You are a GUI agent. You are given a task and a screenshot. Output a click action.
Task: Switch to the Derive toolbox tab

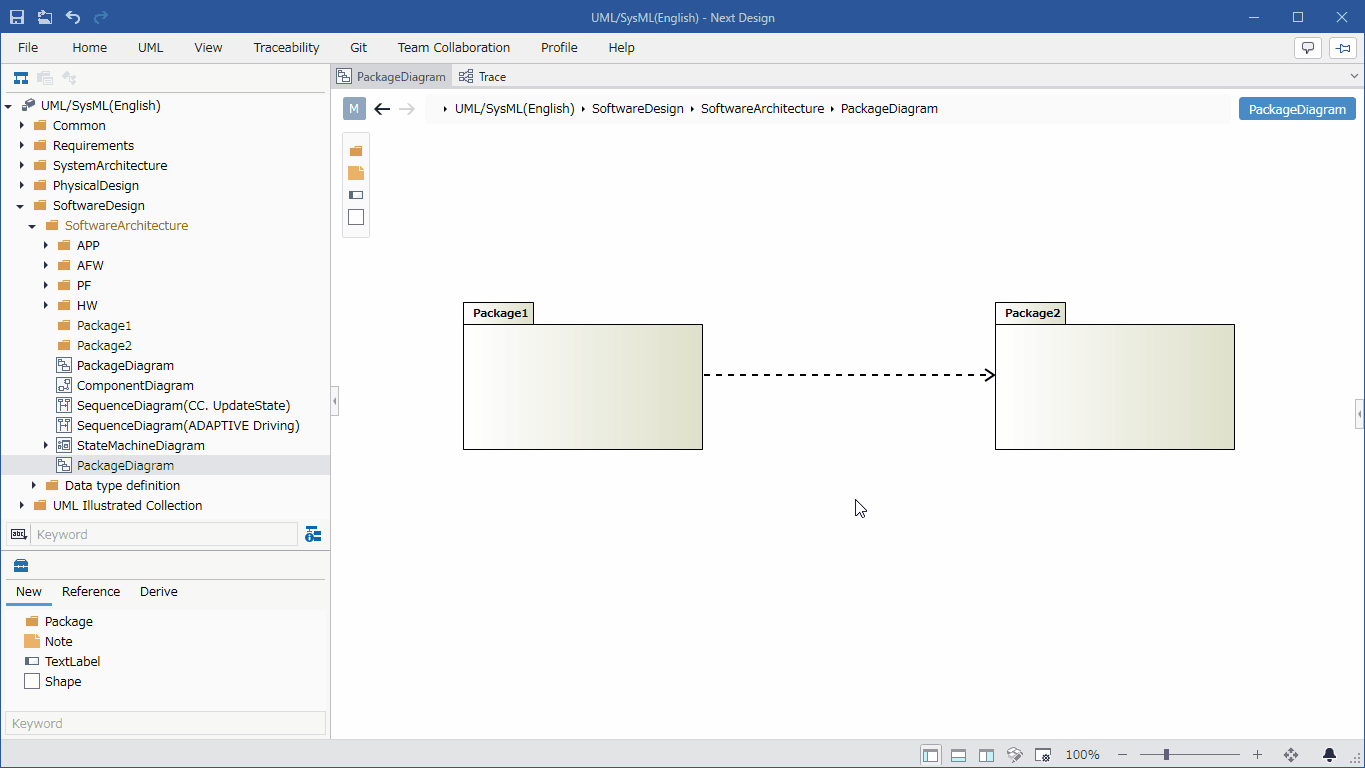pyautogui.click(x=159, y=592)
